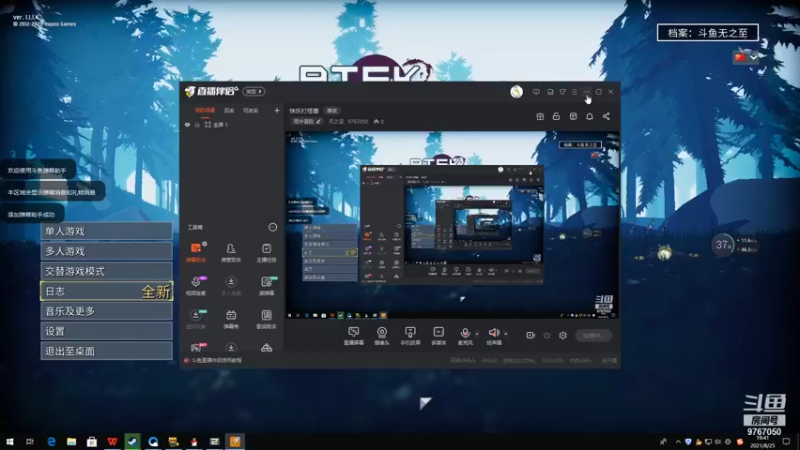Screen dimensions: 800x450
Task: Click the 37% performance float ball
Action: click(722, 245)
